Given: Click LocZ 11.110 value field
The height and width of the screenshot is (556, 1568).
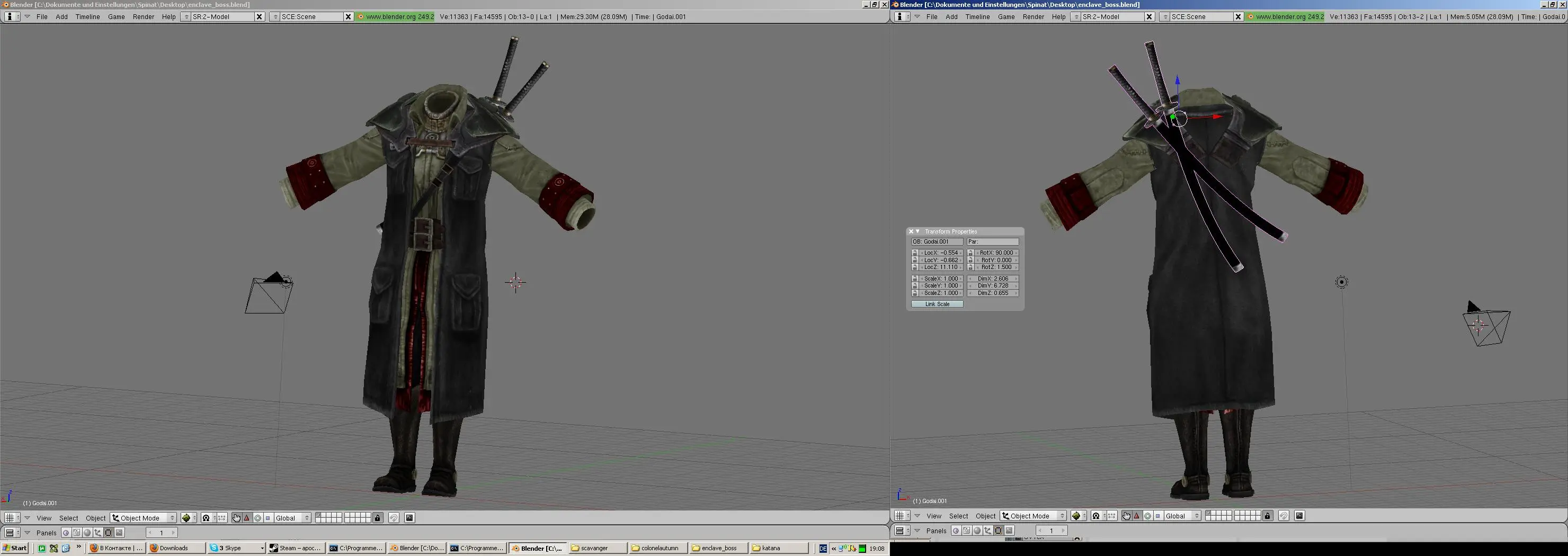Looking at the screenshot, I should [940, 267].
